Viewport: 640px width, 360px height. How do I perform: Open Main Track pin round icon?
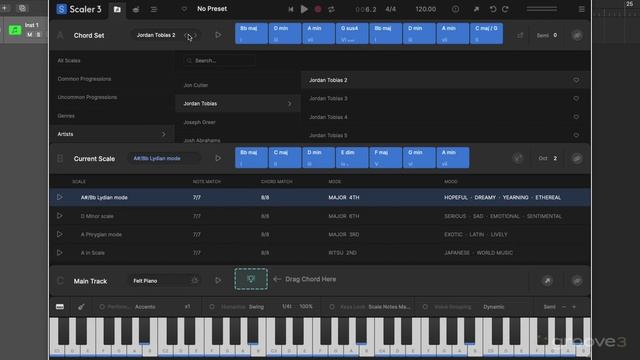pos(547,281)
